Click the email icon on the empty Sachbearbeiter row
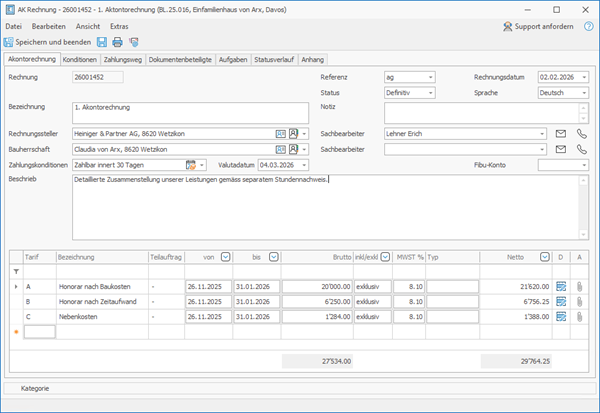 [x=561, y=150]
